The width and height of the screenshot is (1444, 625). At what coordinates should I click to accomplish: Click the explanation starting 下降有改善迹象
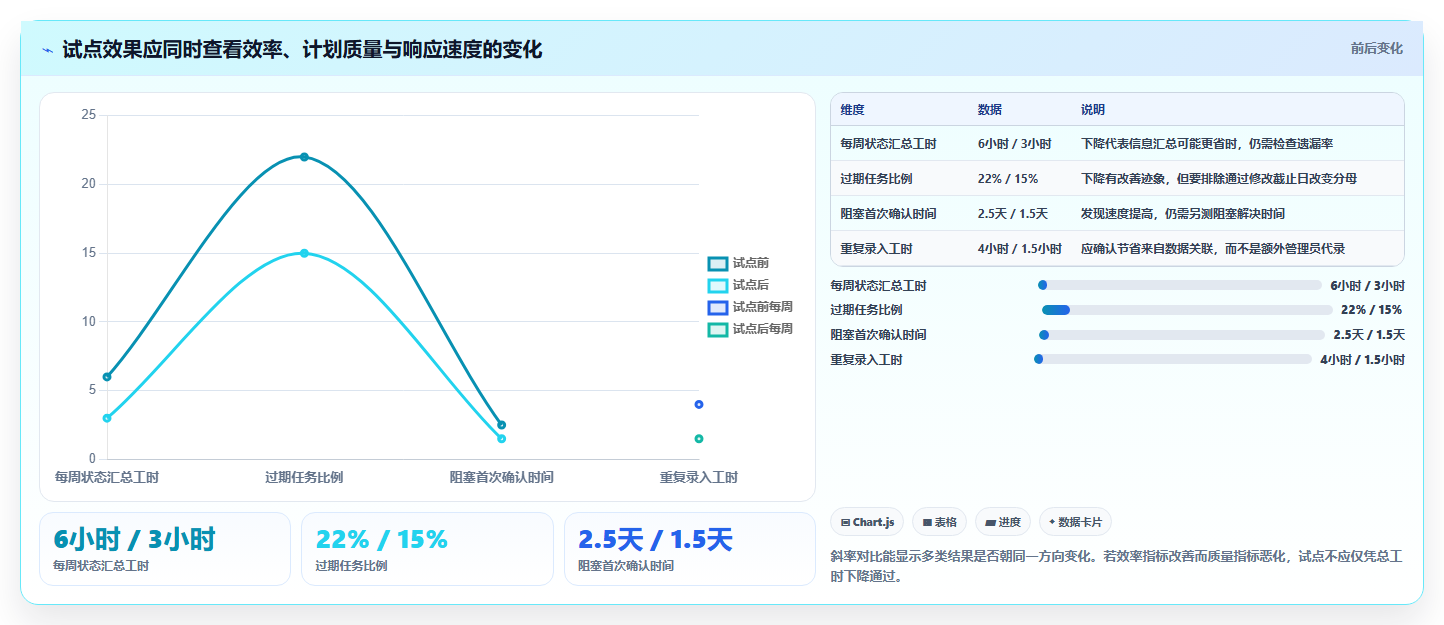(x=1219, y=179)
